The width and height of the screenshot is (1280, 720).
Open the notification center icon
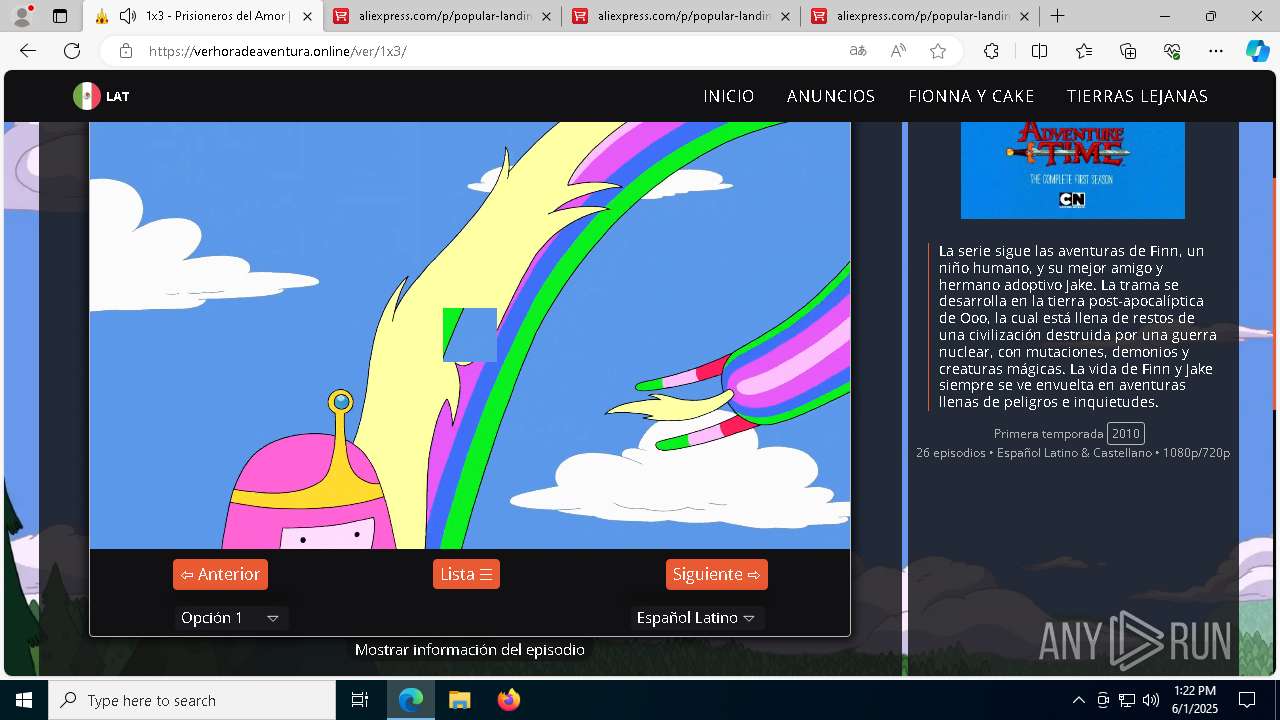1248,700
